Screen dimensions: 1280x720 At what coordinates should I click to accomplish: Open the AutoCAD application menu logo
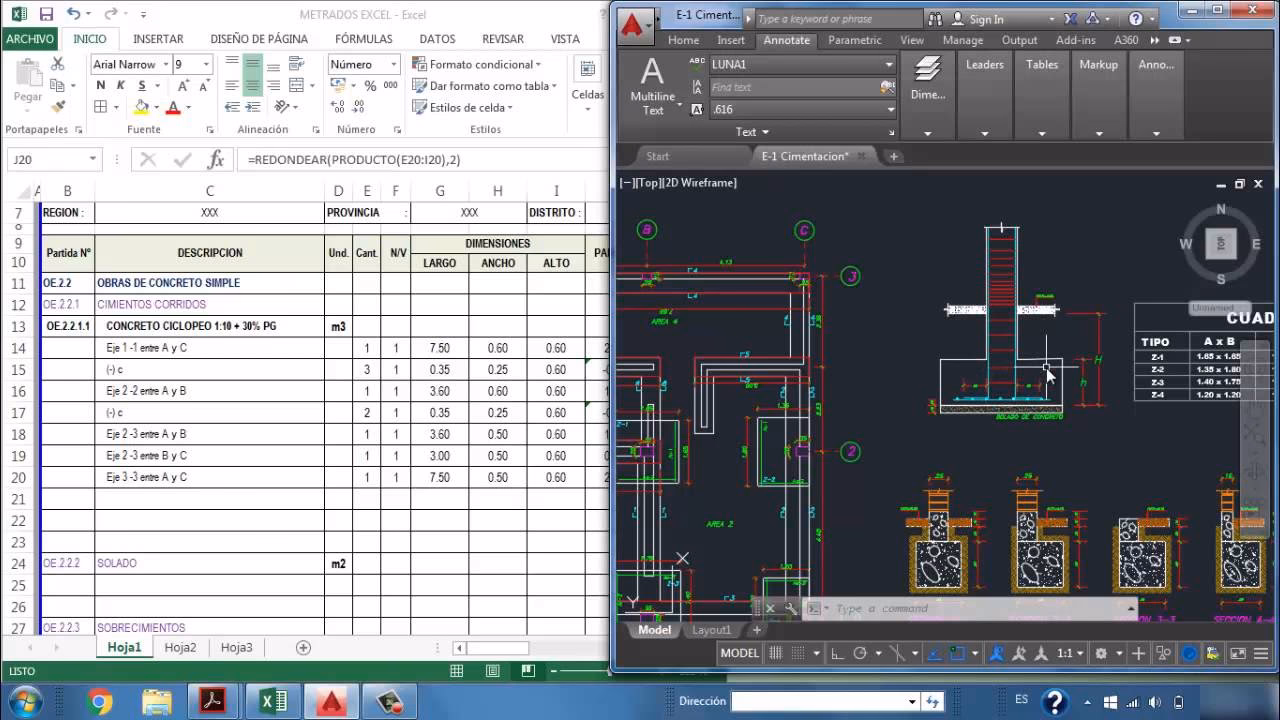(x=632, y=23)
